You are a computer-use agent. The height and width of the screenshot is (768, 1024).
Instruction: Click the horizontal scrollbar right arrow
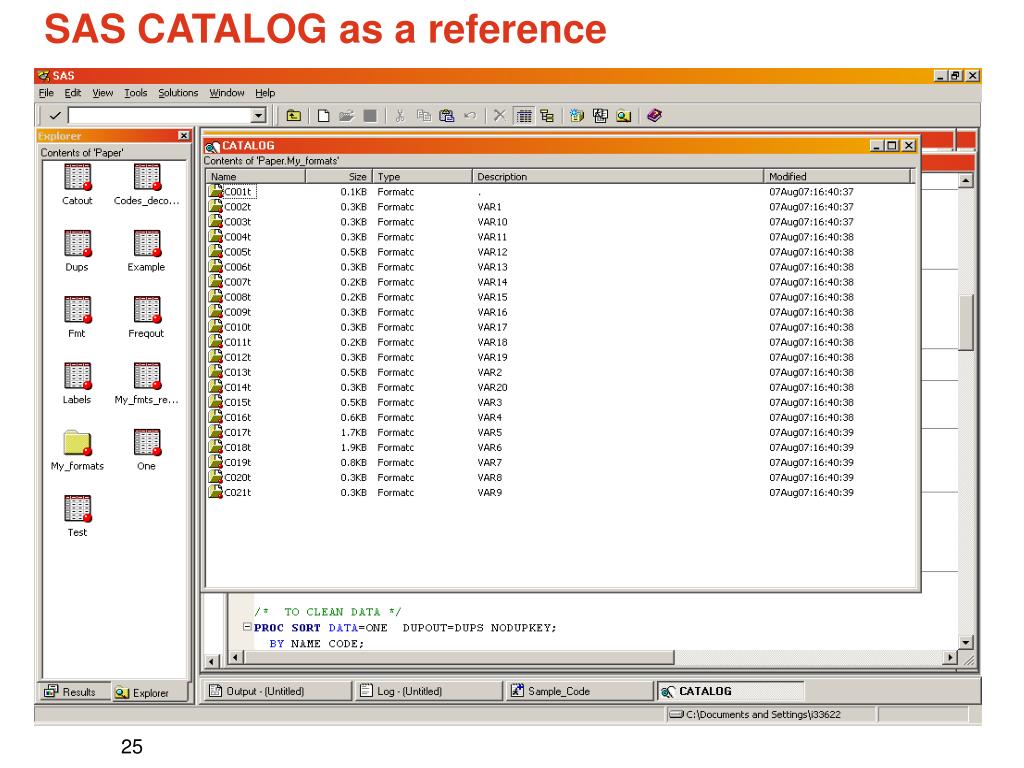pos(950,657)
